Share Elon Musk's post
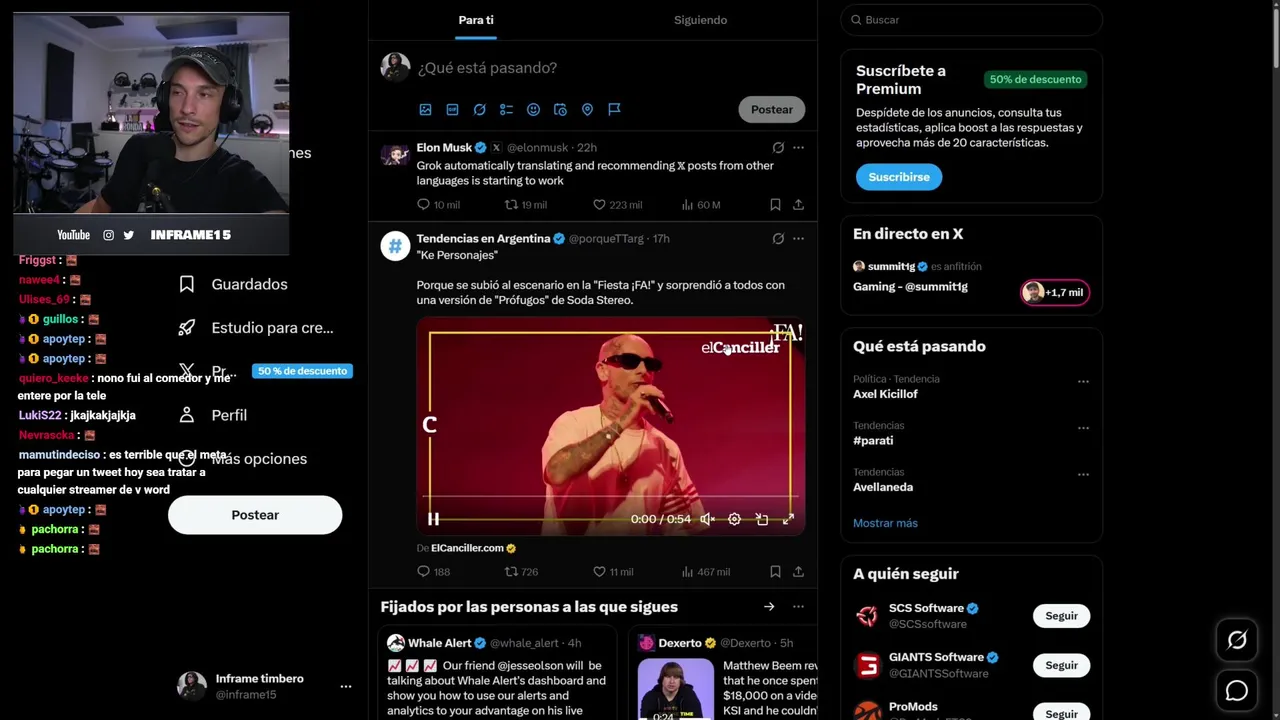The height and width of the screenshot is (720, 1280). pos(798,204)
